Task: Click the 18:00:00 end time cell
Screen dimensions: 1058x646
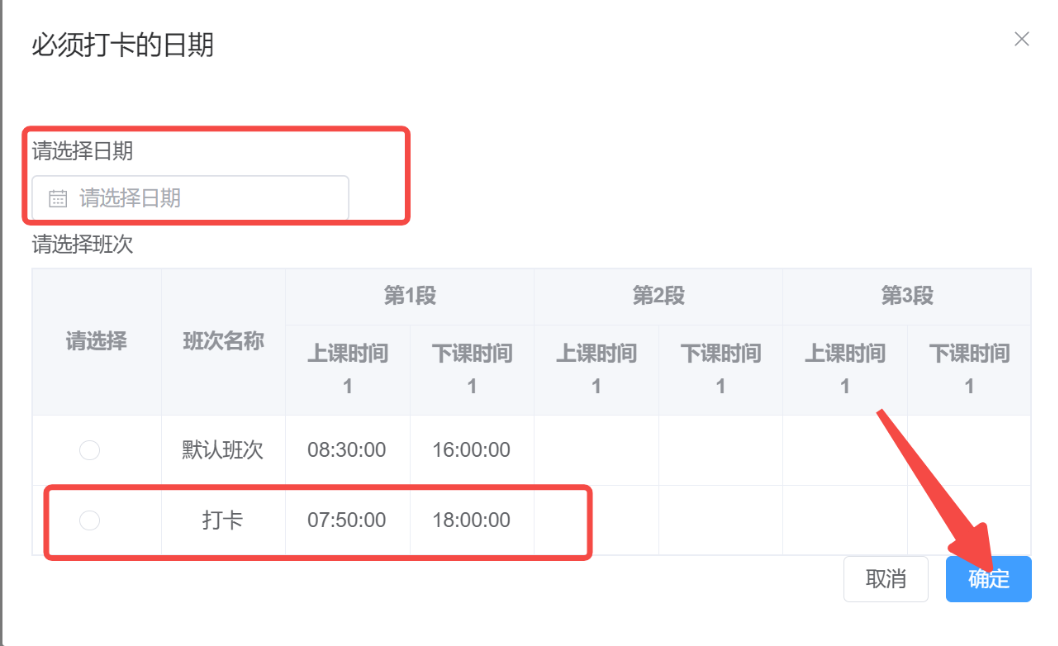Action: [x=471, y=520]
